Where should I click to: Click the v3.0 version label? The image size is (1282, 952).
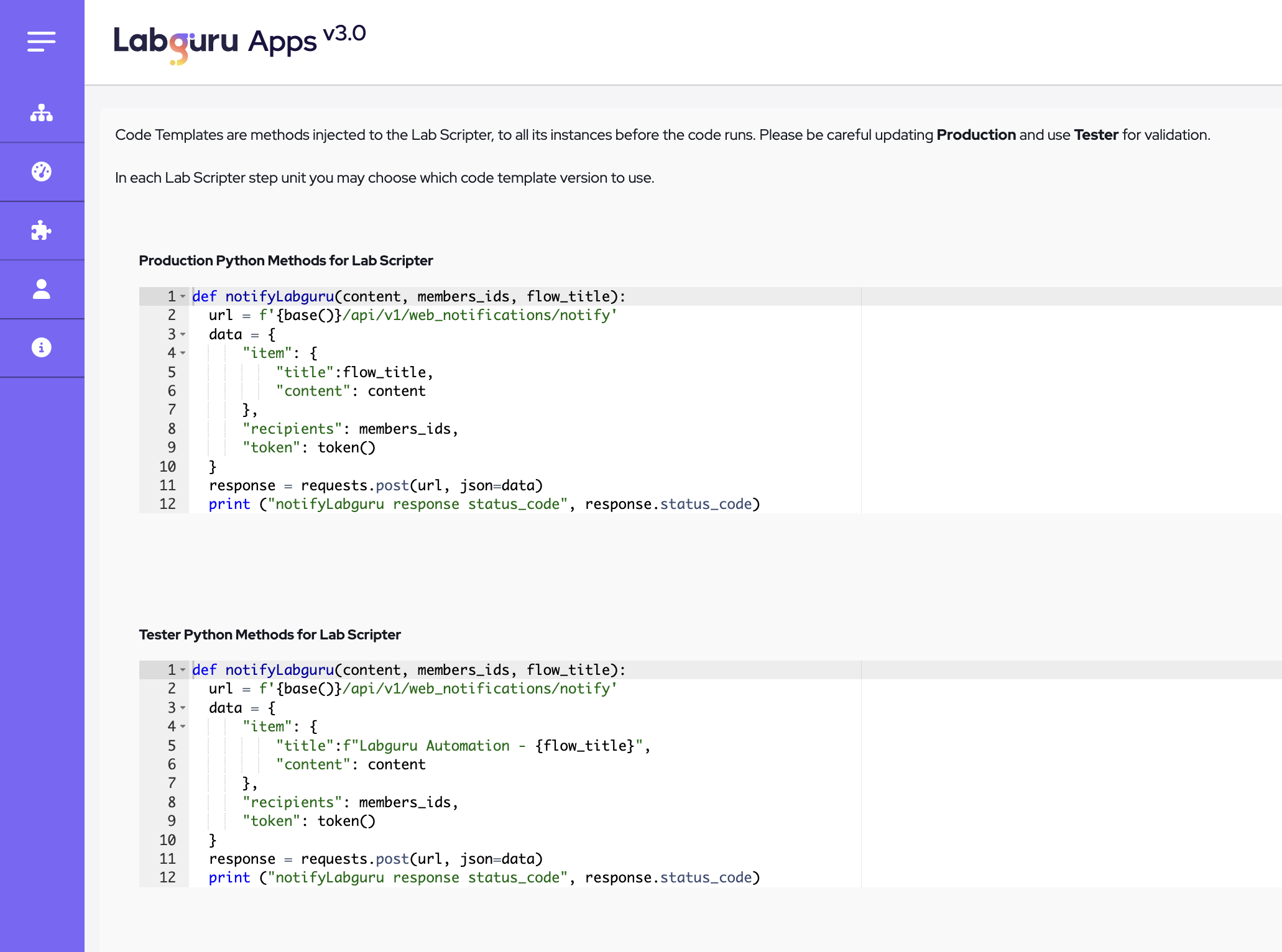pyautogui.click(x=344, y=34)
